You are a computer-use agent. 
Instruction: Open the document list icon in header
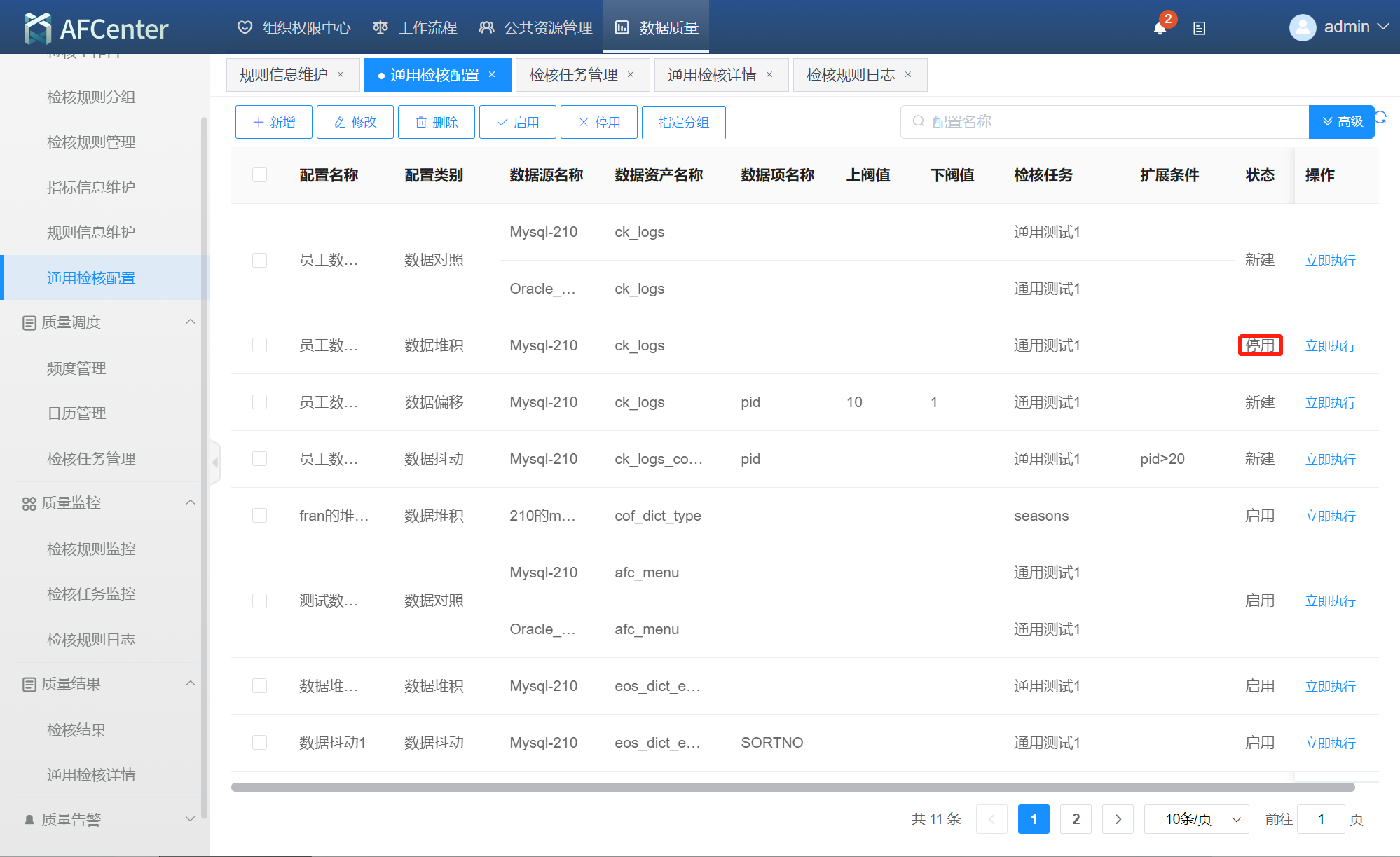pos(1199,28)
